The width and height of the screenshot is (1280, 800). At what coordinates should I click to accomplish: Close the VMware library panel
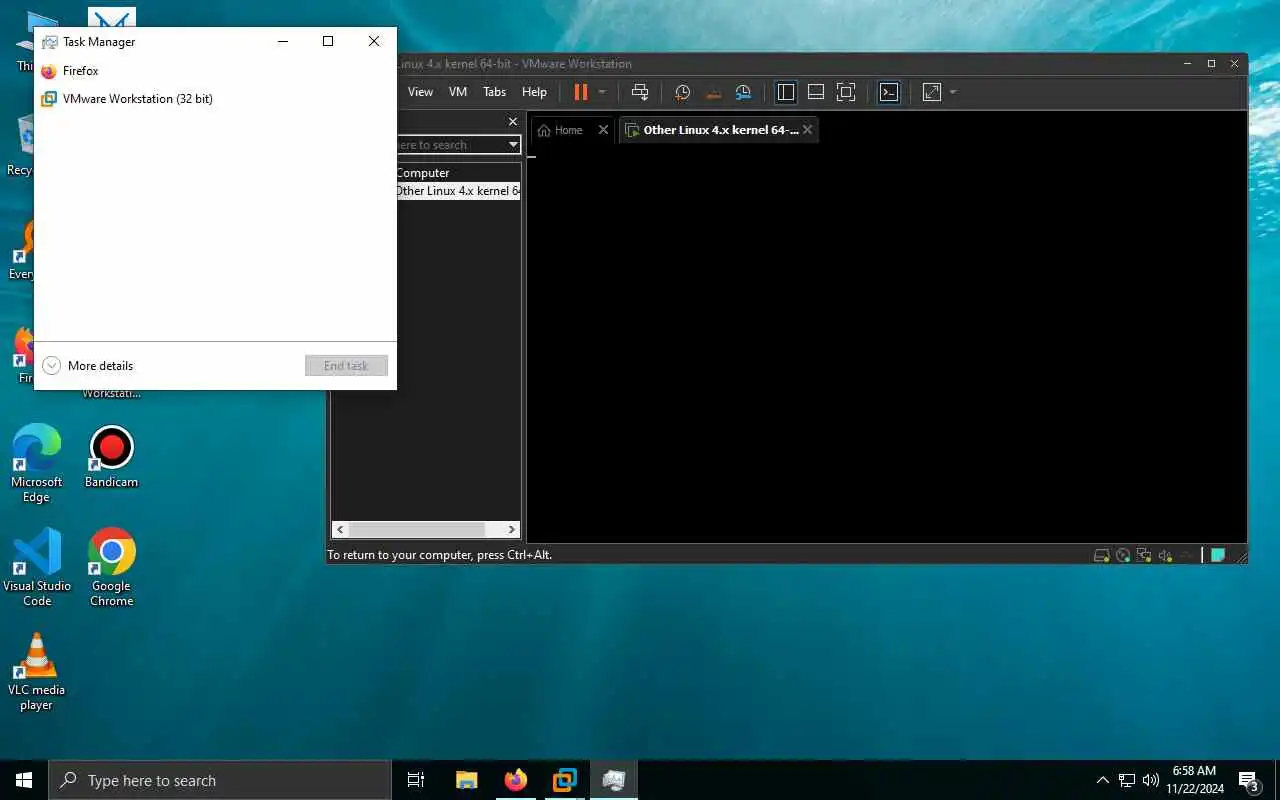tap(513, 122)
